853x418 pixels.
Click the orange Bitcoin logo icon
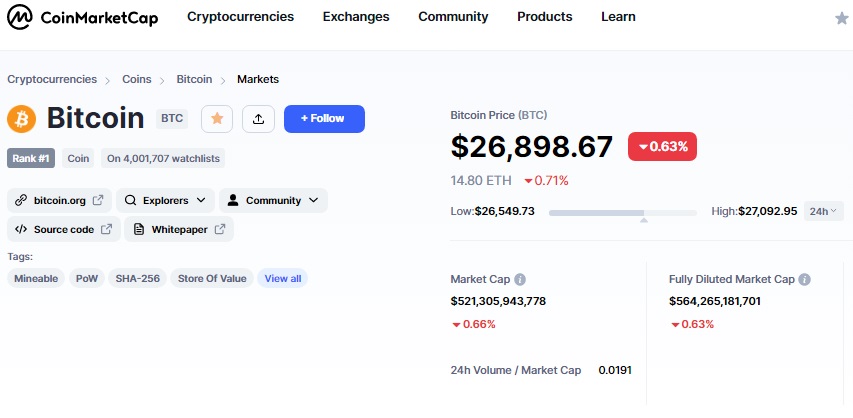point(21,119)
